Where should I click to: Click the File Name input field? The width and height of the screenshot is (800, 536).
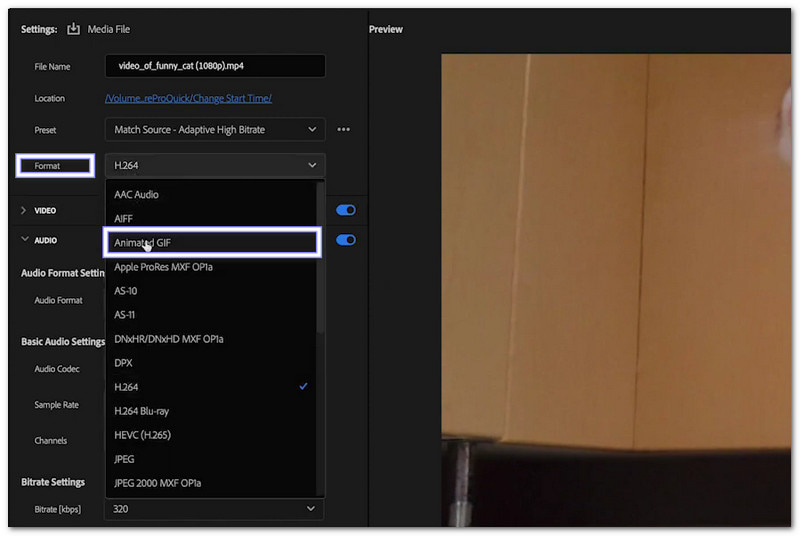214,66
